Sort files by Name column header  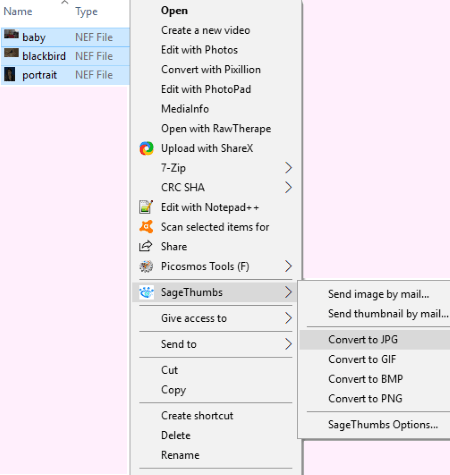(x=18, y=12)
